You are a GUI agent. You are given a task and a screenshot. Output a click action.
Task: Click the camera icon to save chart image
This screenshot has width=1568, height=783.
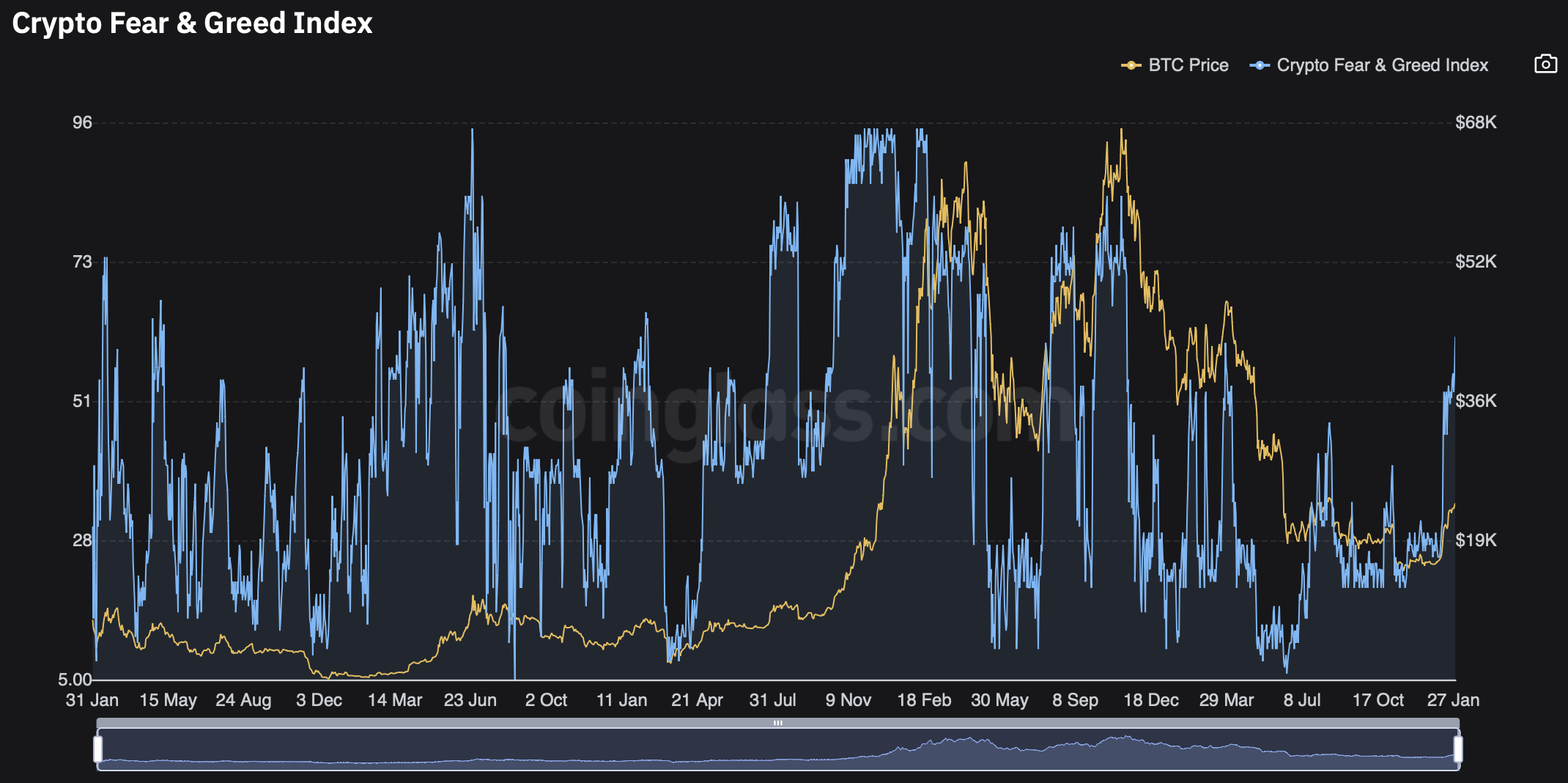point(1545,65)
